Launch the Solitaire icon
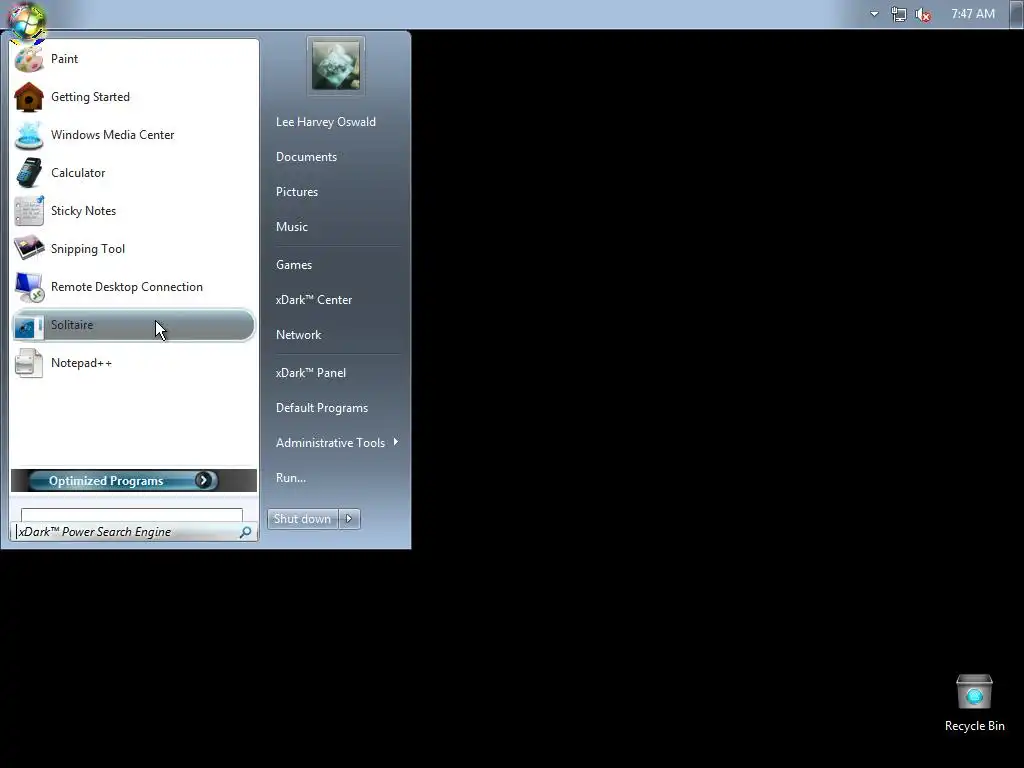 [x=29, y=325]
